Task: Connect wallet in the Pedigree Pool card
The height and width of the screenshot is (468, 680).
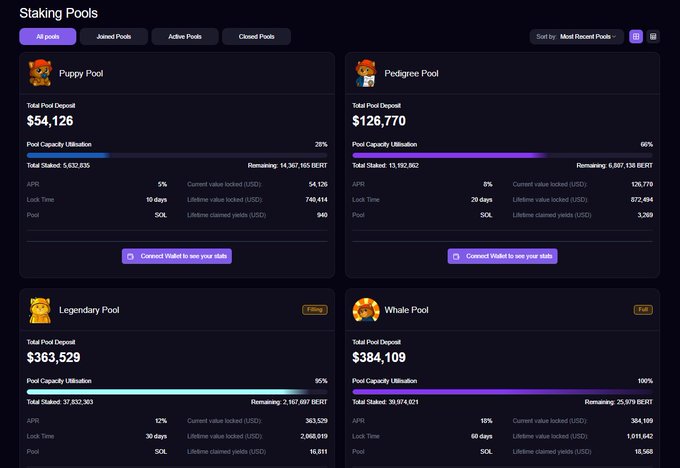Action: click(503, 256)
